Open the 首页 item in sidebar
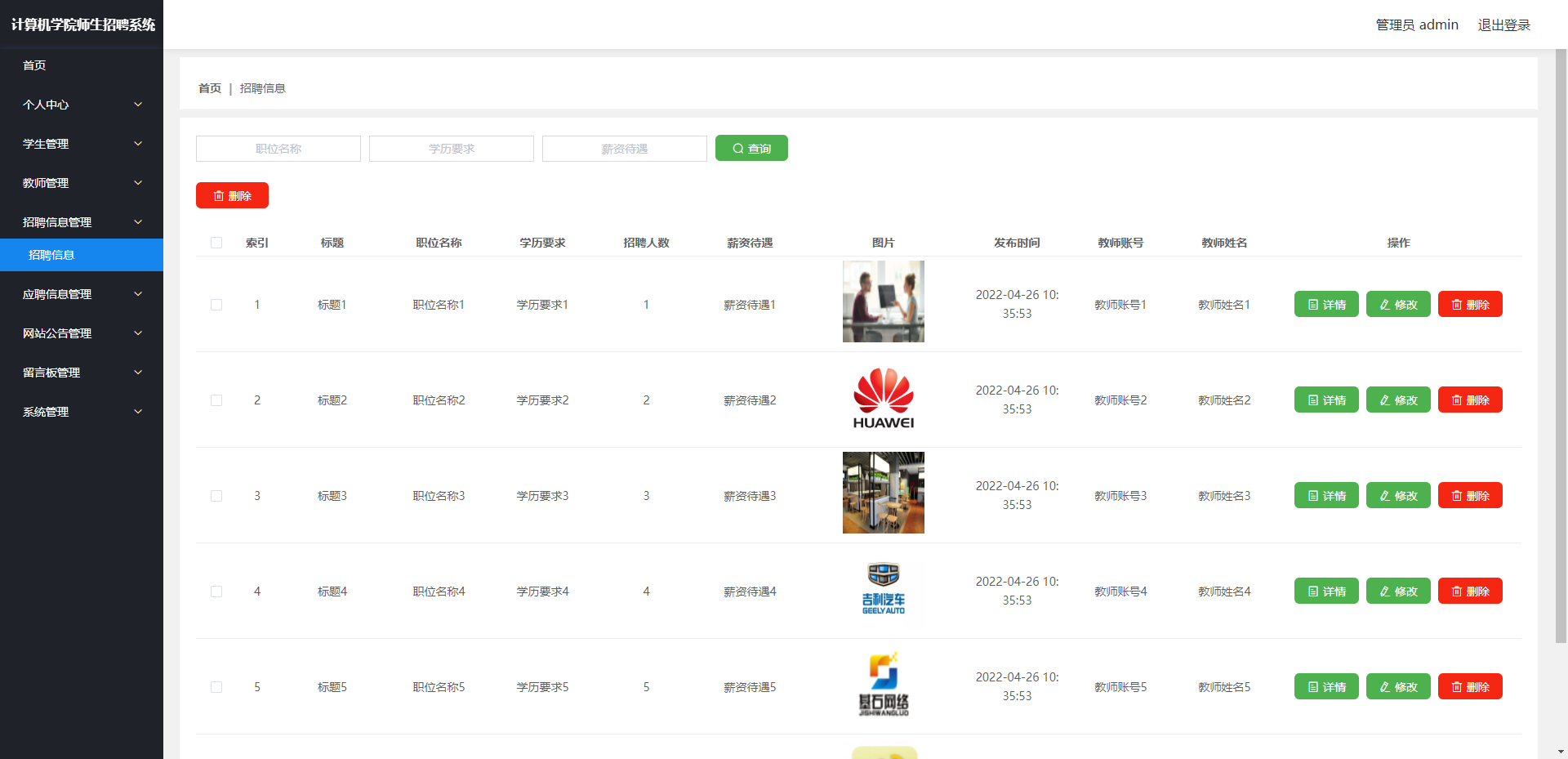The height and width of the screenshot is (759, 1568). pos(34,65)
